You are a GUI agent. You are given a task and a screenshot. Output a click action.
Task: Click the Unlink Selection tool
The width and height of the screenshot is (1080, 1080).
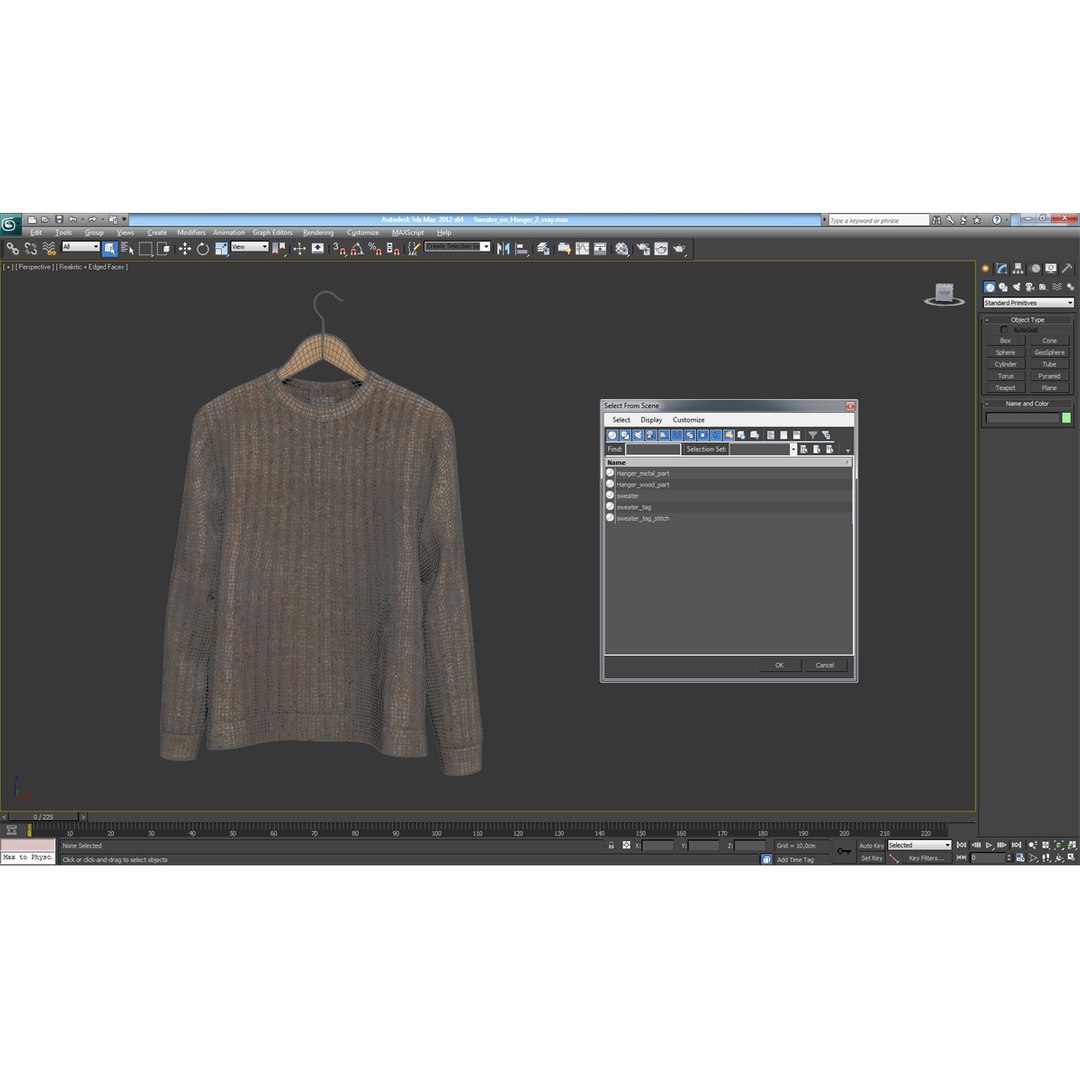pyautogui.click(x=30, y=249)
